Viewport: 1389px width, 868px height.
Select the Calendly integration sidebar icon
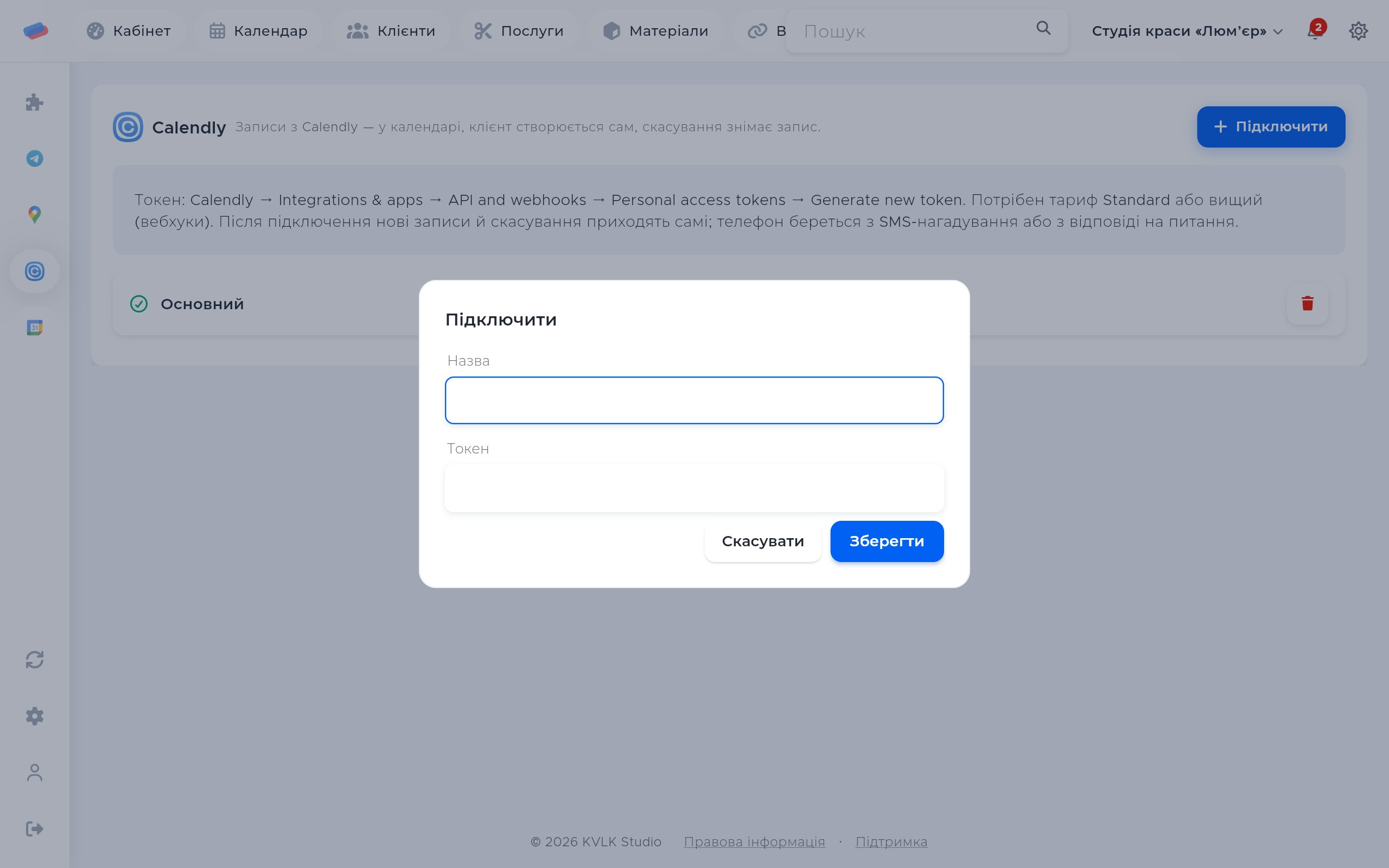coord(34,271)
